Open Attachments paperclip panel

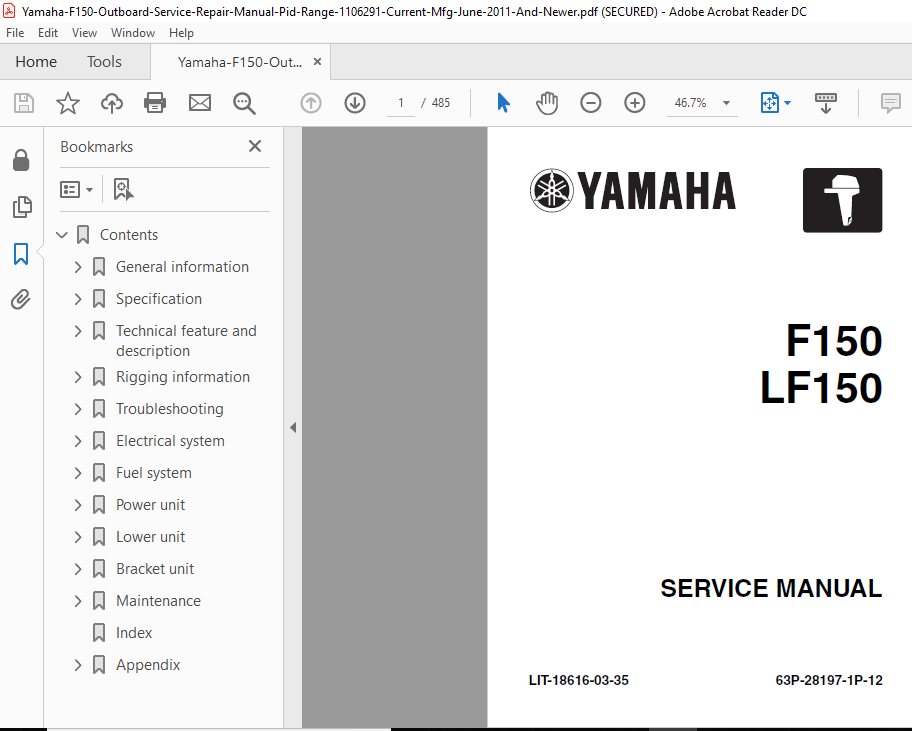pos(20,299)
